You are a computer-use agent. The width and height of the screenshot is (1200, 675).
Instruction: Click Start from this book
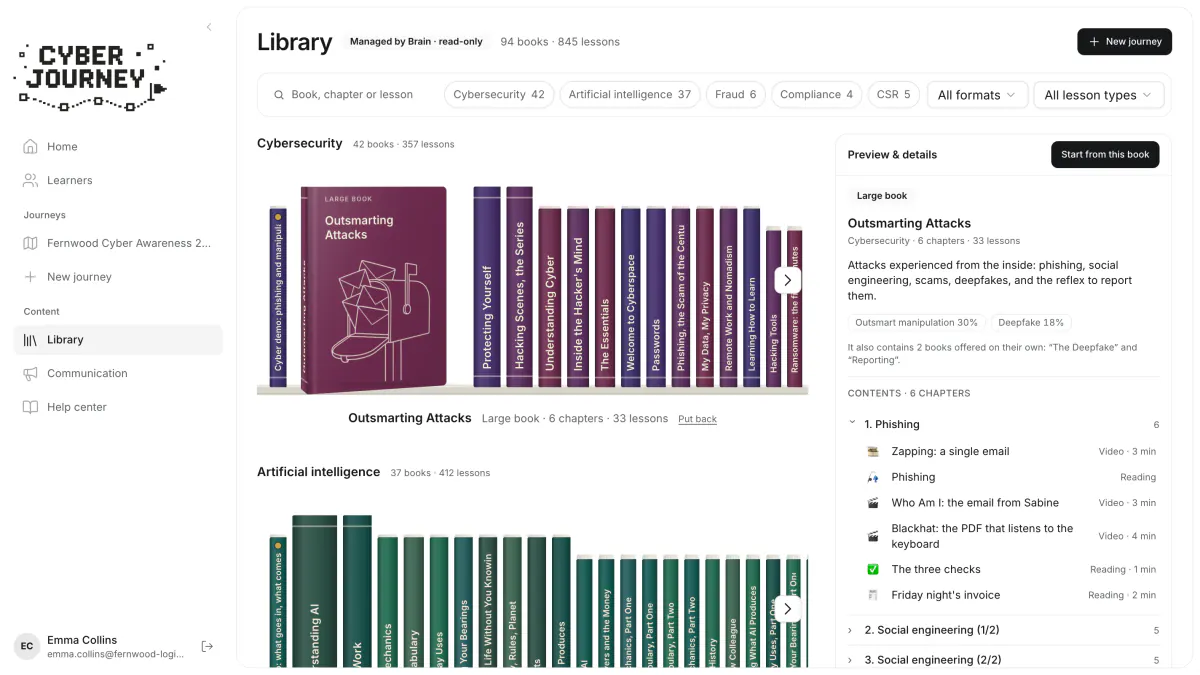point(1105,155)
